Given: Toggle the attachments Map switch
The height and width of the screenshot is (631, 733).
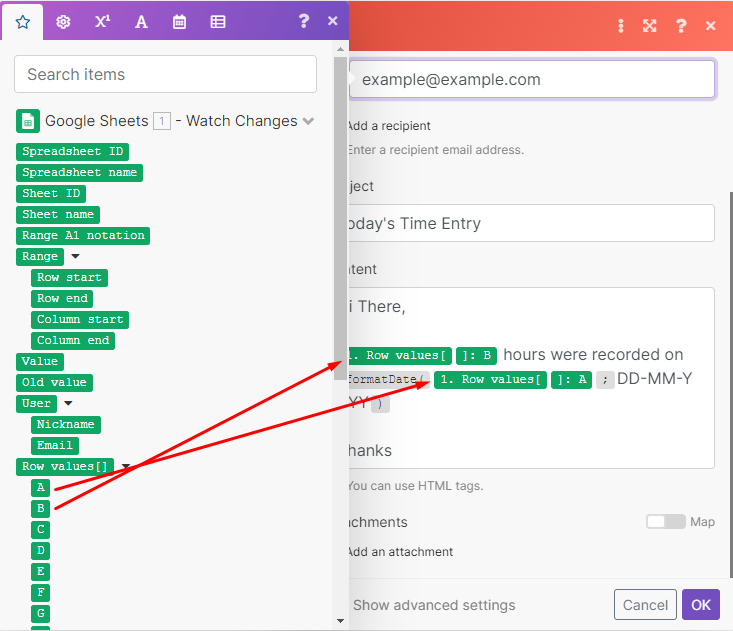Looking at the screenshot, I should click(x=666, y=522).
